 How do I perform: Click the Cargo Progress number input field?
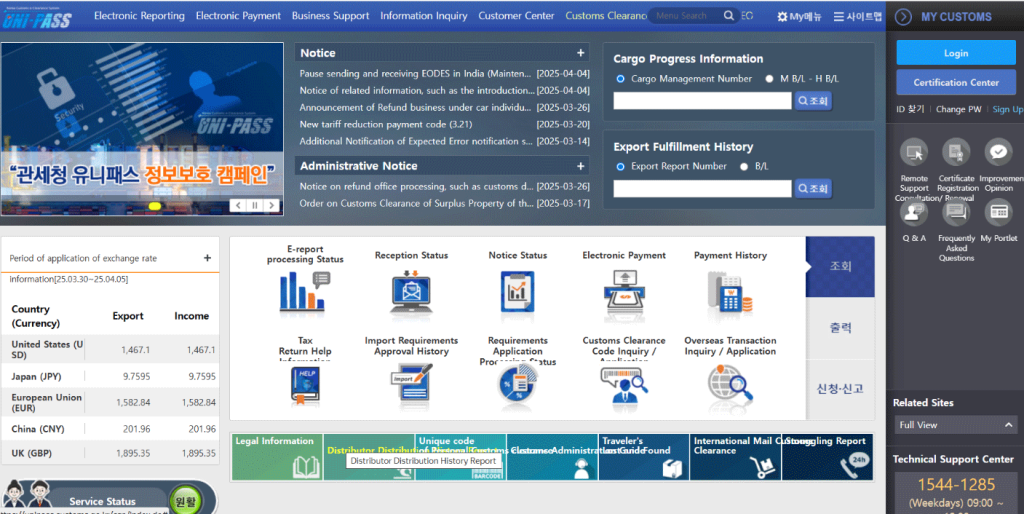click(702, 101)
